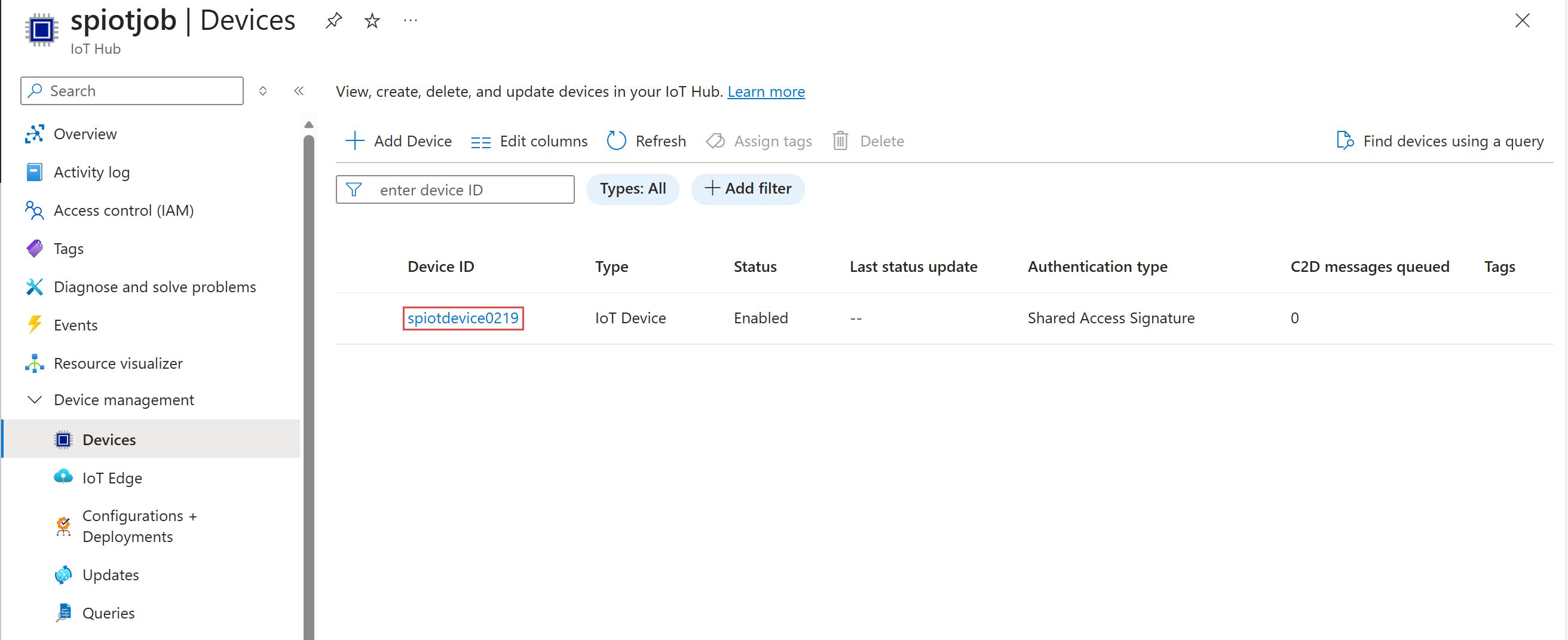The width and height of the screenshot is (1568, 640).
Task: Toggle expand-collapse all menu groups icon
Action: point(263,91)
